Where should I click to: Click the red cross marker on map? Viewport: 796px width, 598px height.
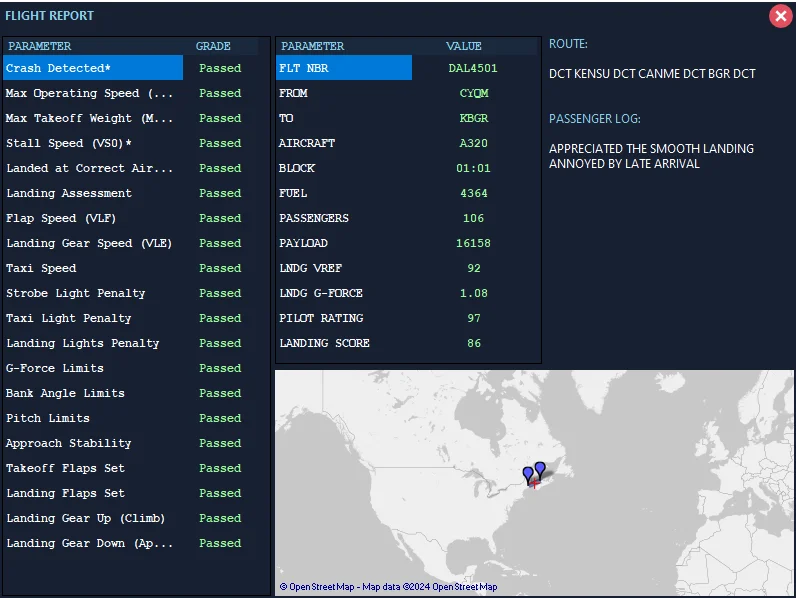point(534,484)
